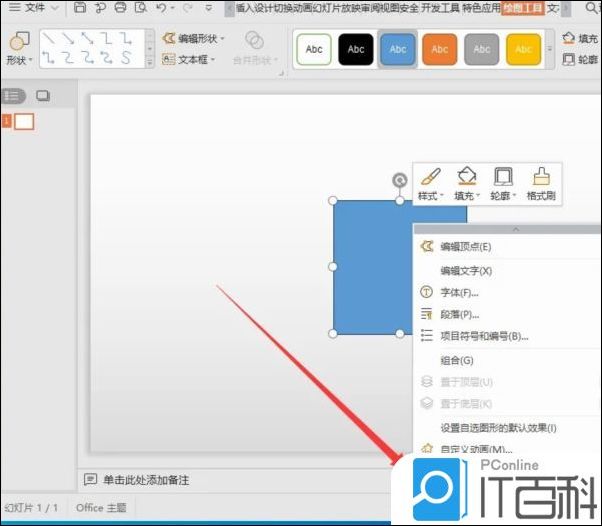Open the 轮廓 outline option in mini toolbar

coord(503,184)
